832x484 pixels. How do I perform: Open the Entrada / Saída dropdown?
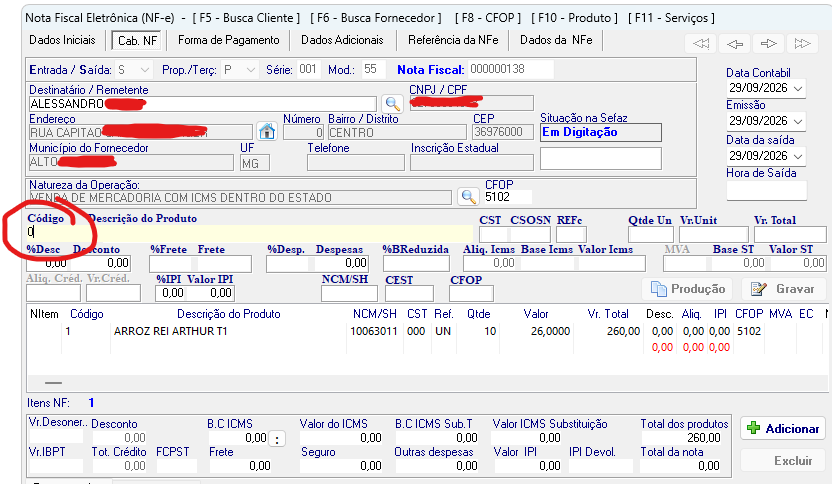point(144,70)
